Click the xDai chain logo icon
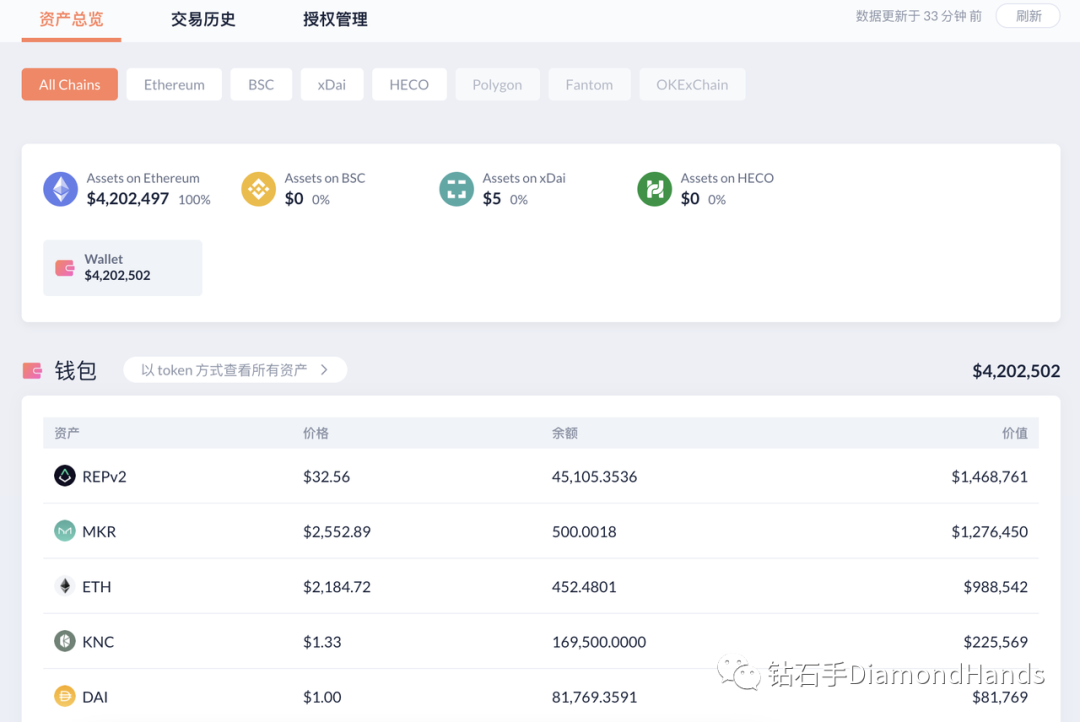The height and width of the screenshot is (722, 1080). coord(456,189)
